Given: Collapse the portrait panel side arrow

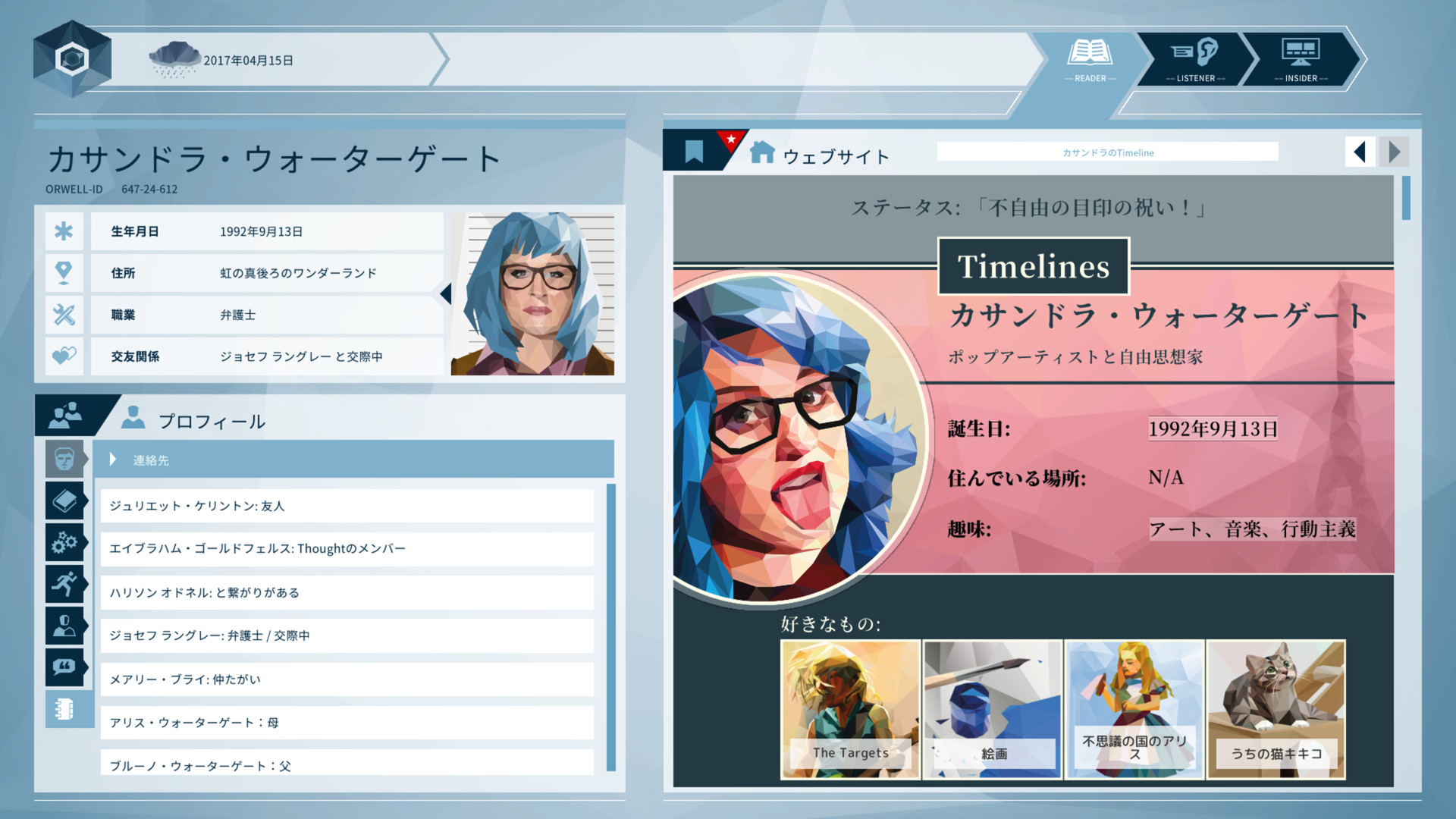Looking at the screenshot, I should (x=446, y=293).
